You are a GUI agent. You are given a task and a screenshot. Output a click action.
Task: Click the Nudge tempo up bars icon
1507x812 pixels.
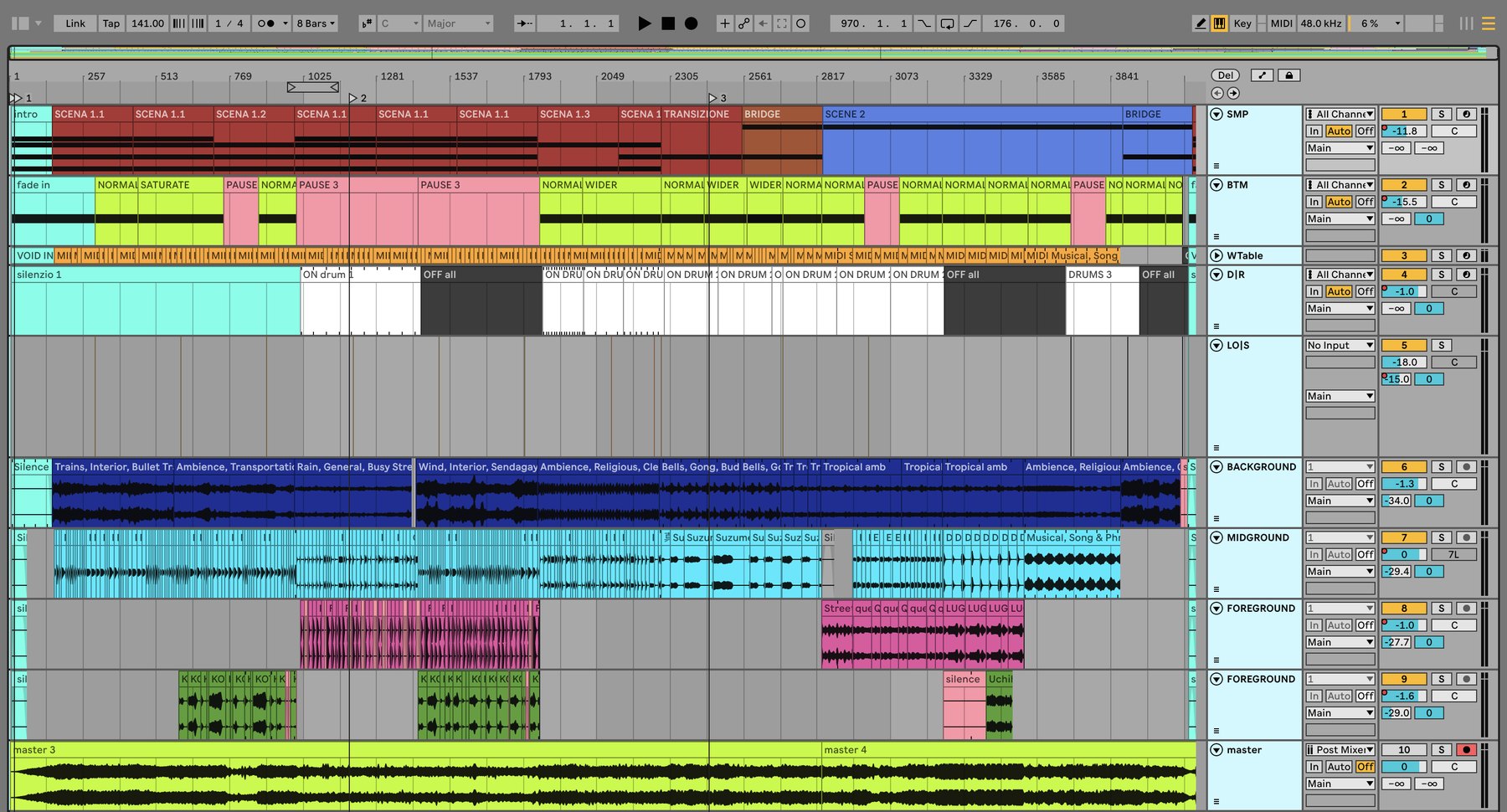pos(198,23)
